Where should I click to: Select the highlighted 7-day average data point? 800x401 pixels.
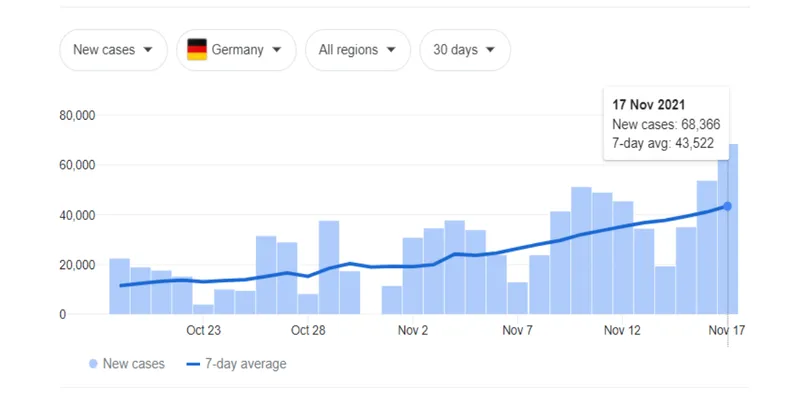click(x=727, y=206)
